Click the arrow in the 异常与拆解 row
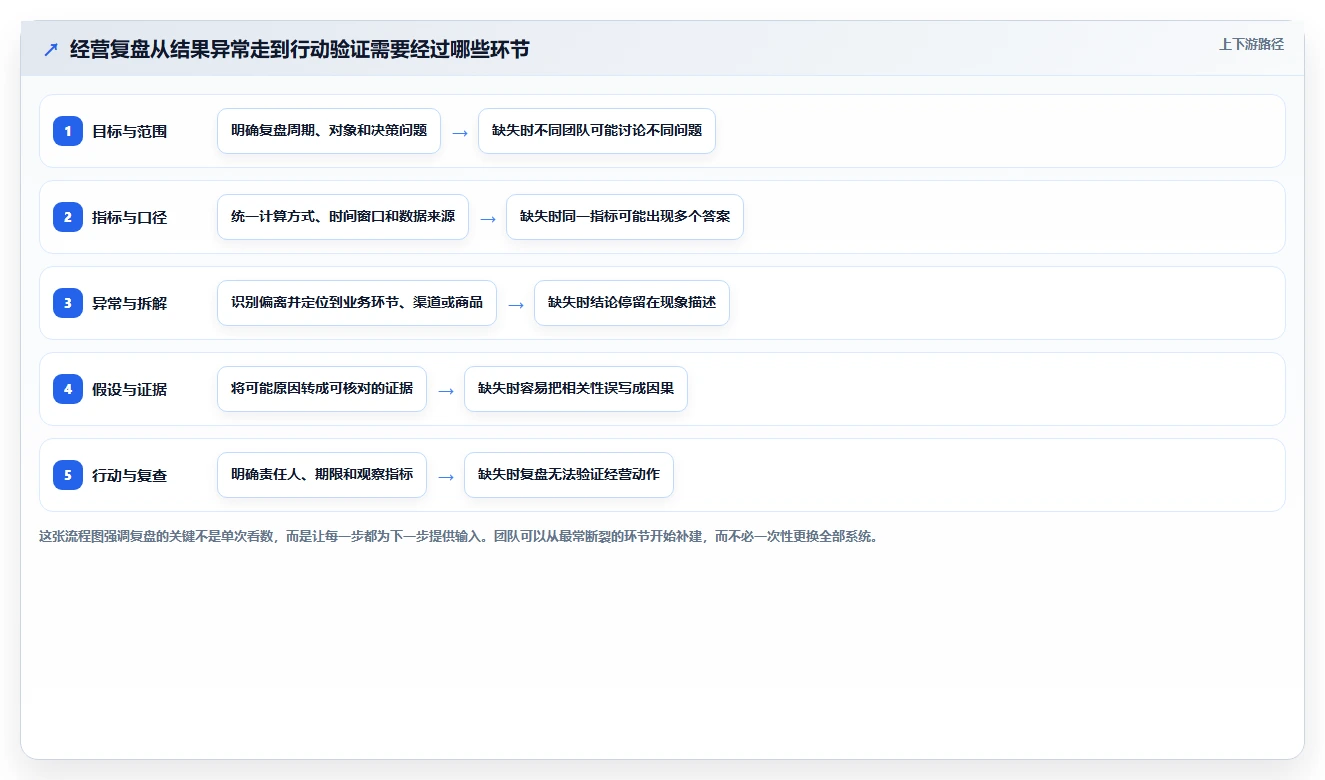The image size is (1325, 780). tap(516, 304)
